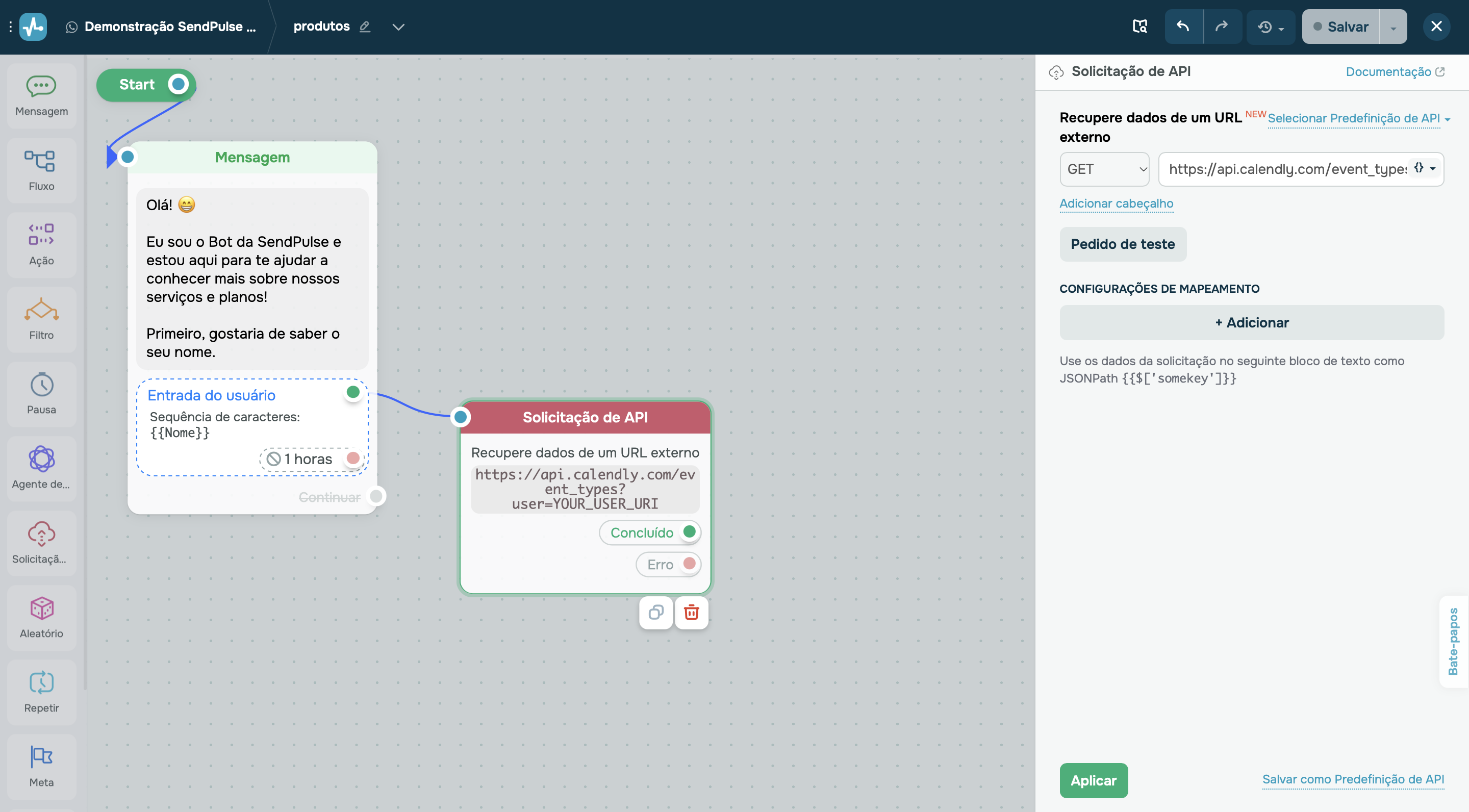Click the Erro output connector

coord(690,564)
